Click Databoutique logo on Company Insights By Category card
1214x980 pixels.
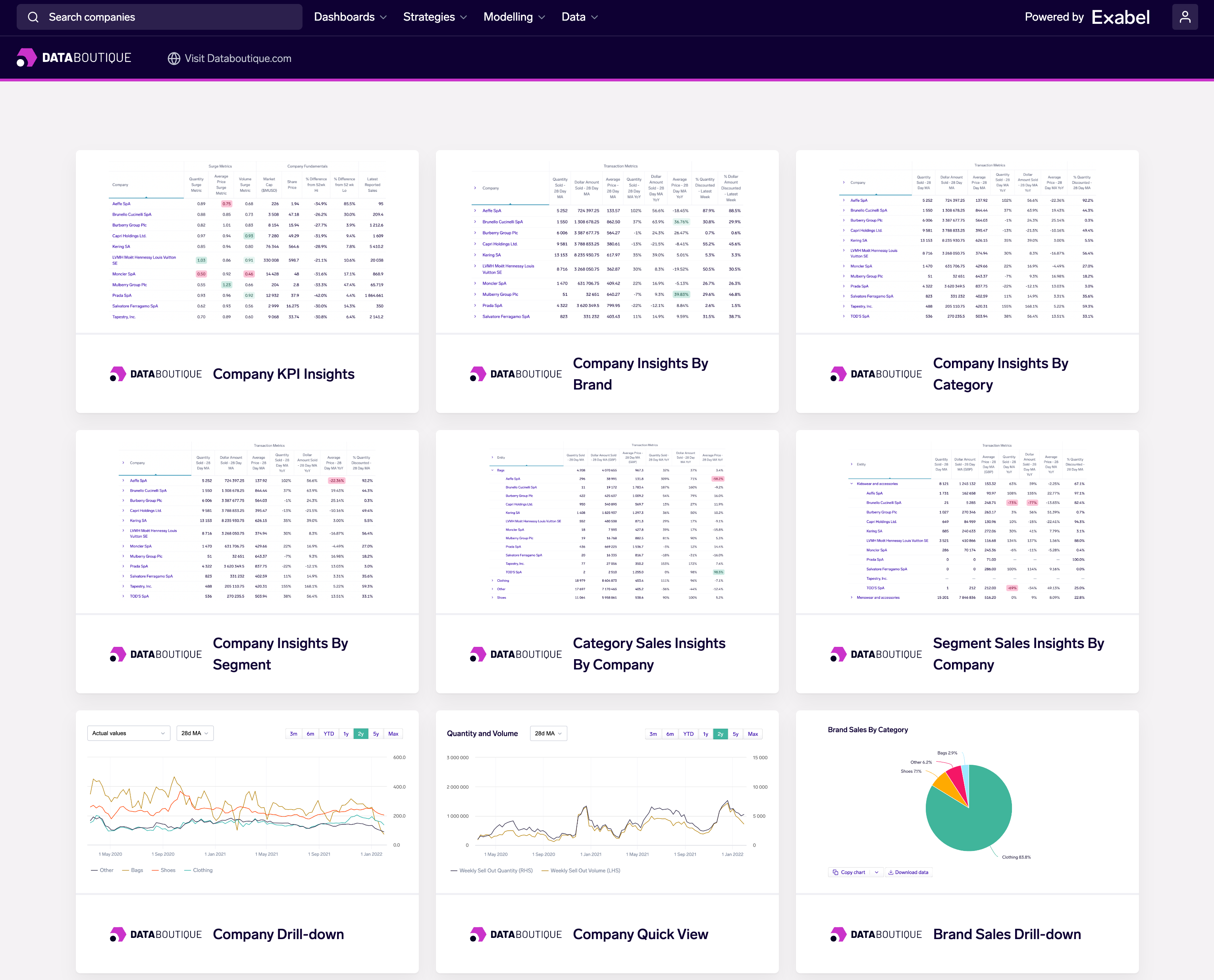click(x=876, y=374)
